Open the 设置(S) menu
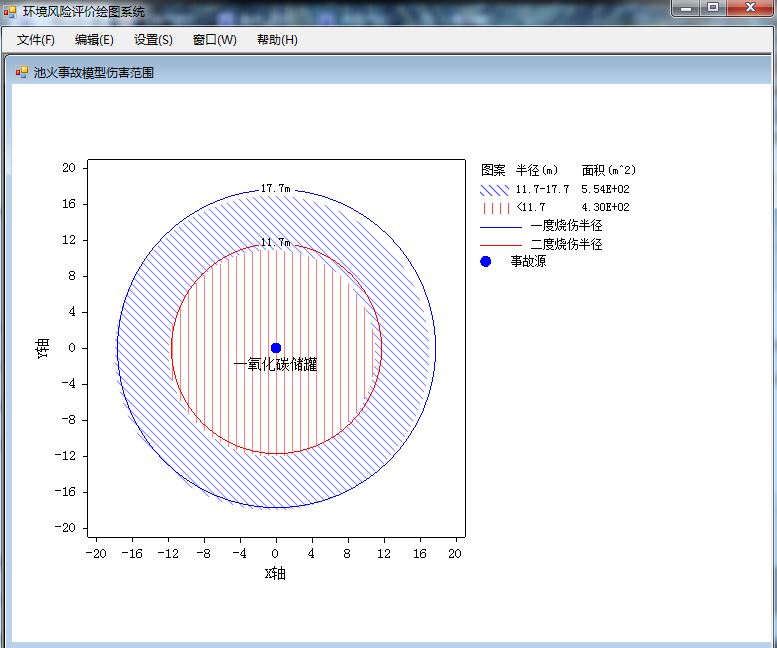The width and height of the screenshot is (777, 648). pos(153,40)
